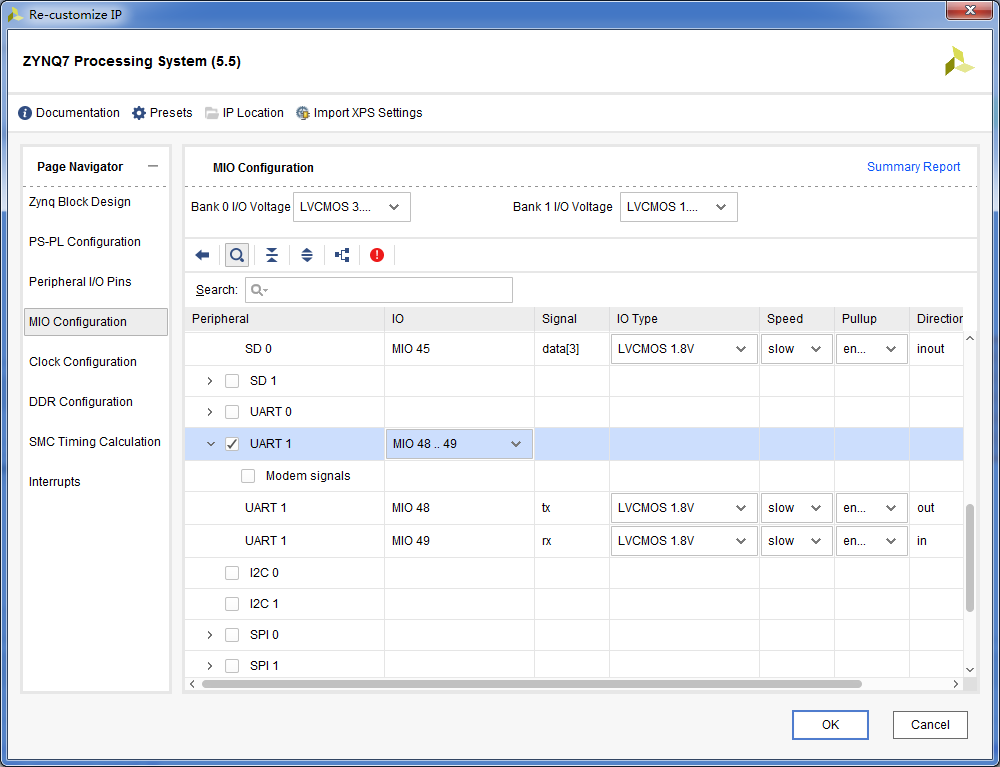Open Speed dropdown for MIO 45

797,349
